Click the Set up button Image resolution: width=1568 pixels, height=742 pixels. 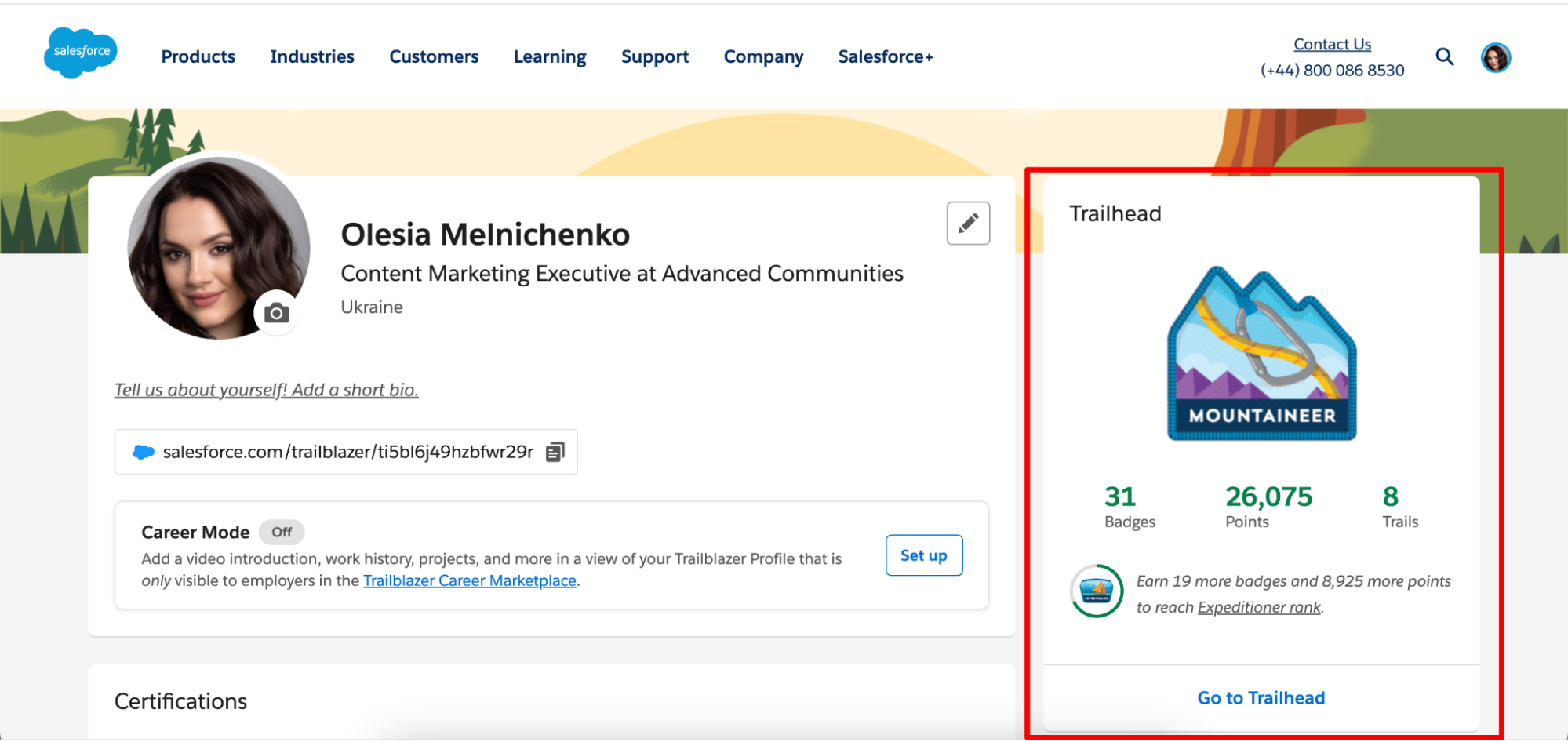click(924, 555)
